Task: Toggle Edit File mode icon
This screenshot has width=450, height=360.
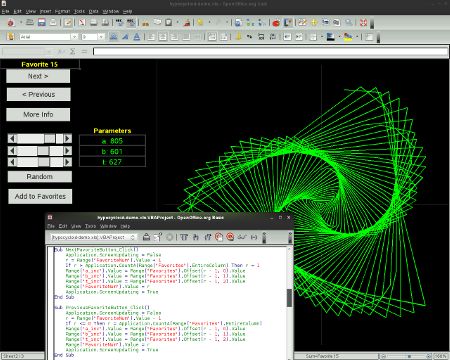Action: 68,23
